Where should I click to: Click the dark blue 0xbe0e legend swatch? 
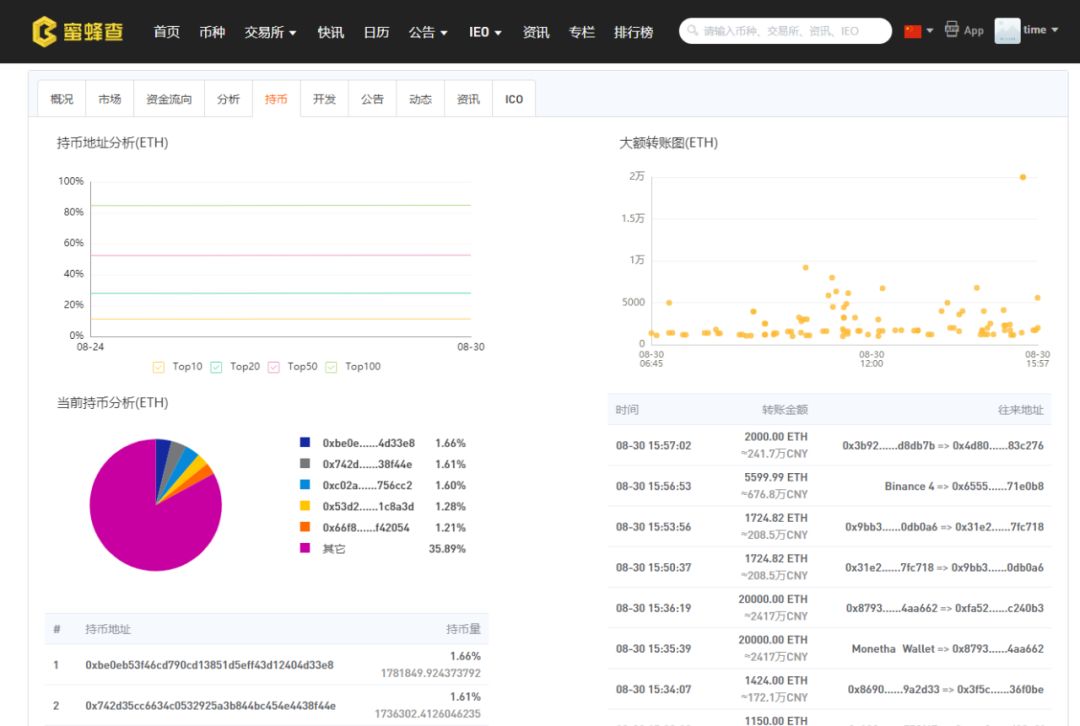coord(305,442)
